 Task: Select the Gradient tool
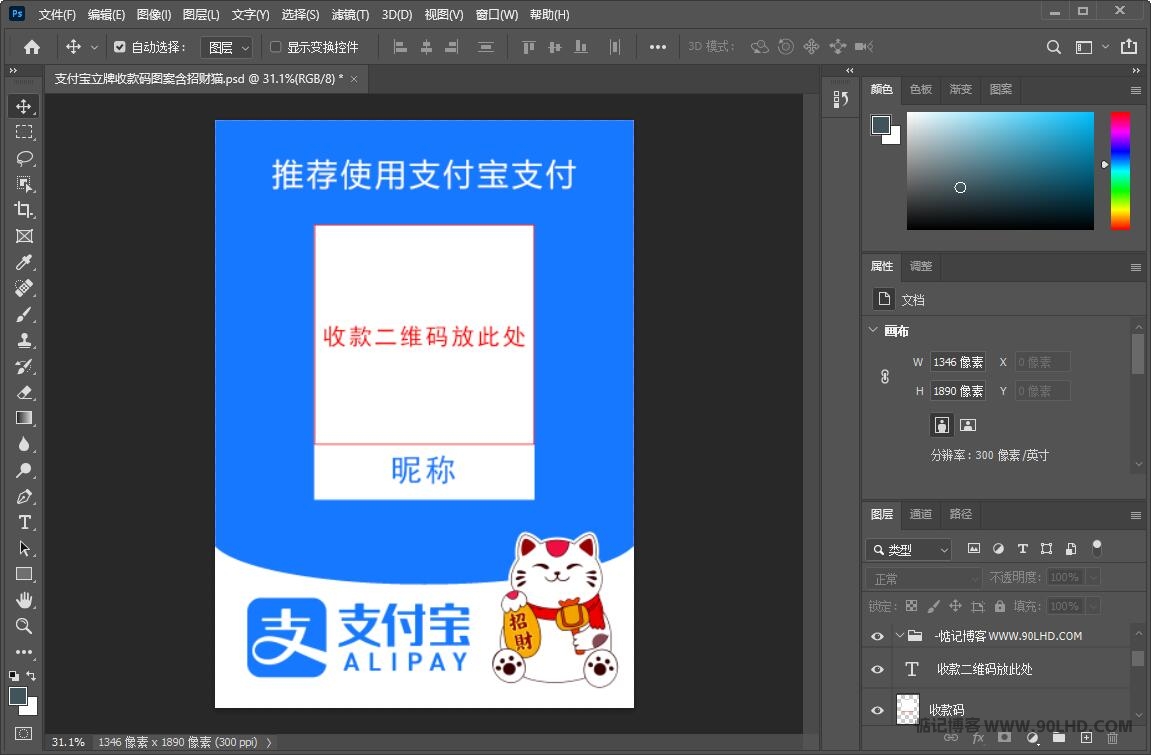click(23, 418)
